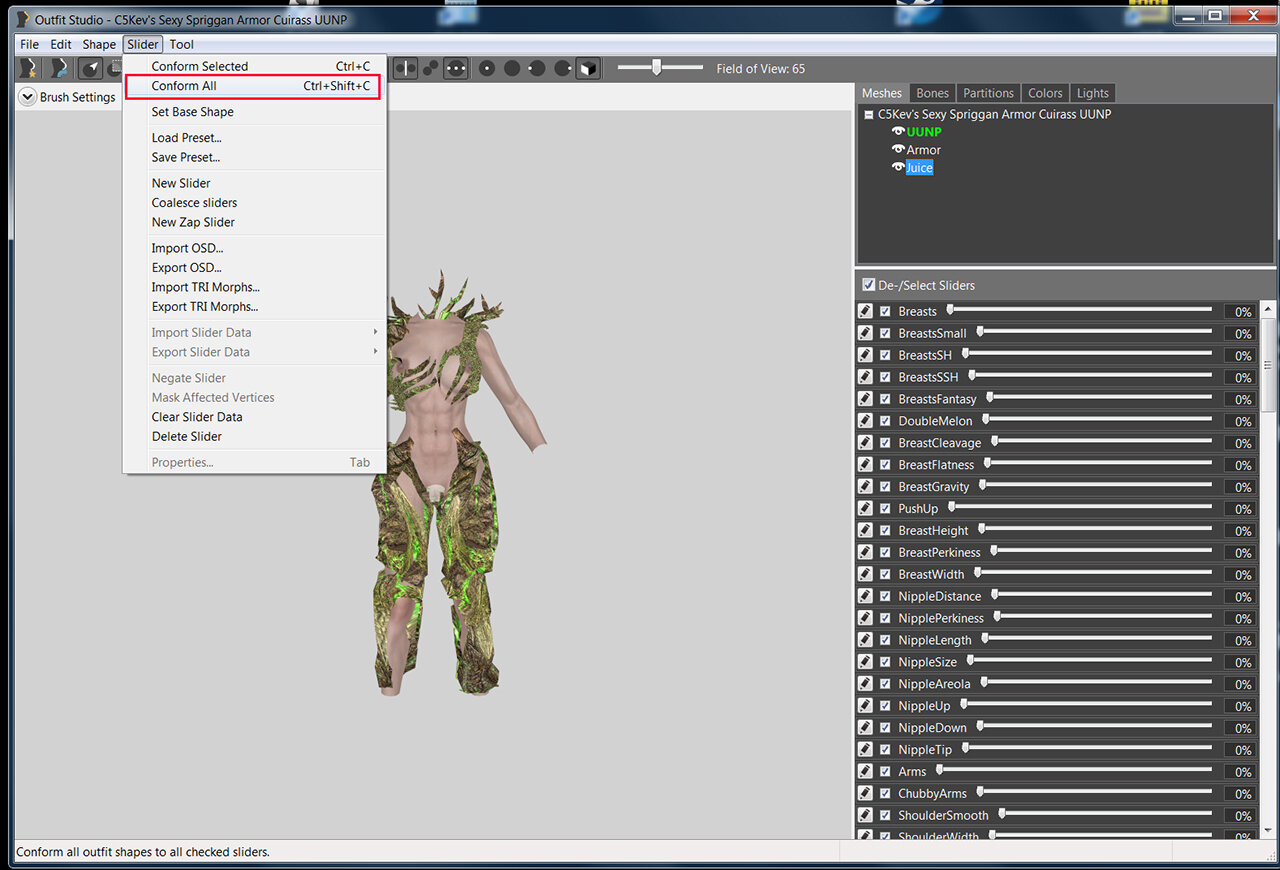Viewport: 1280px width, 870px height.
Task: Click the pencil edit icon for ChubbyArms
Action: pos(866,794)
